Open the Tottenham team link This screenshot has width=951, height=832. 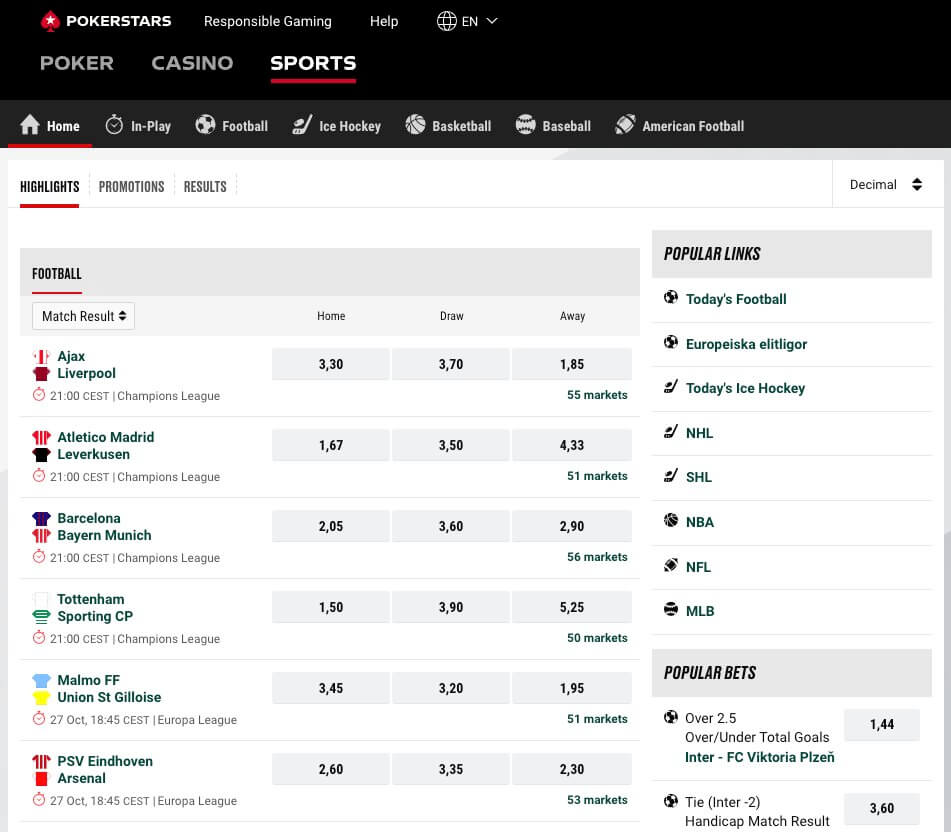91,599
